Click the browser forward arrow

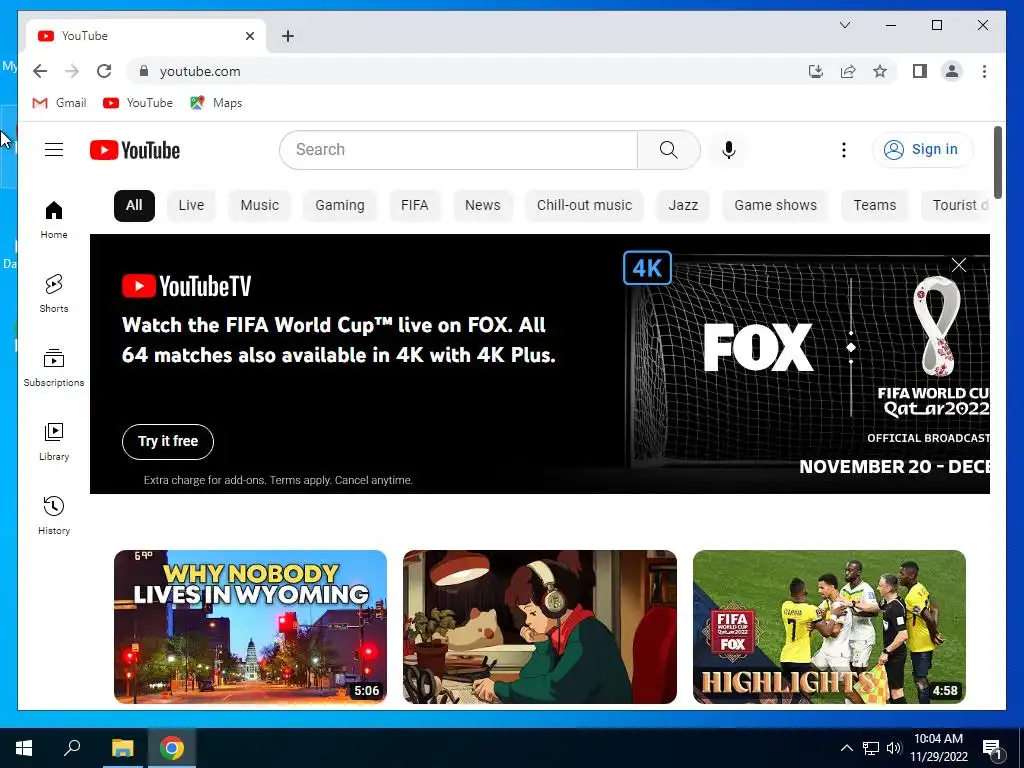tap(72, 71)
